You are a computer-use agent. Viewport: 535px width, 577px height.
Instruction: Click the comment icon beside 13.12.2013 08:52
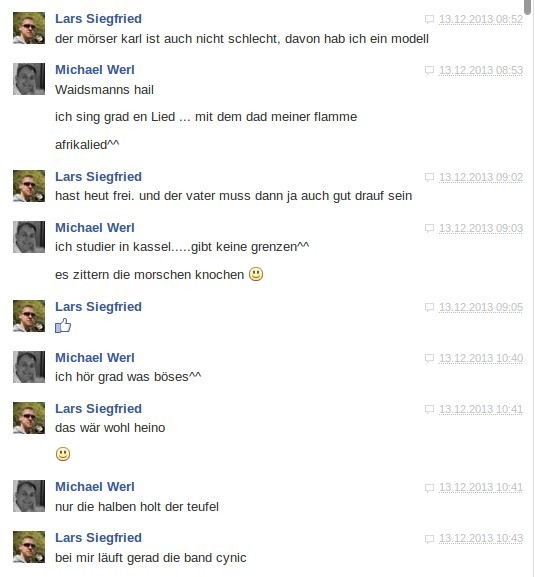click(429, 19)
